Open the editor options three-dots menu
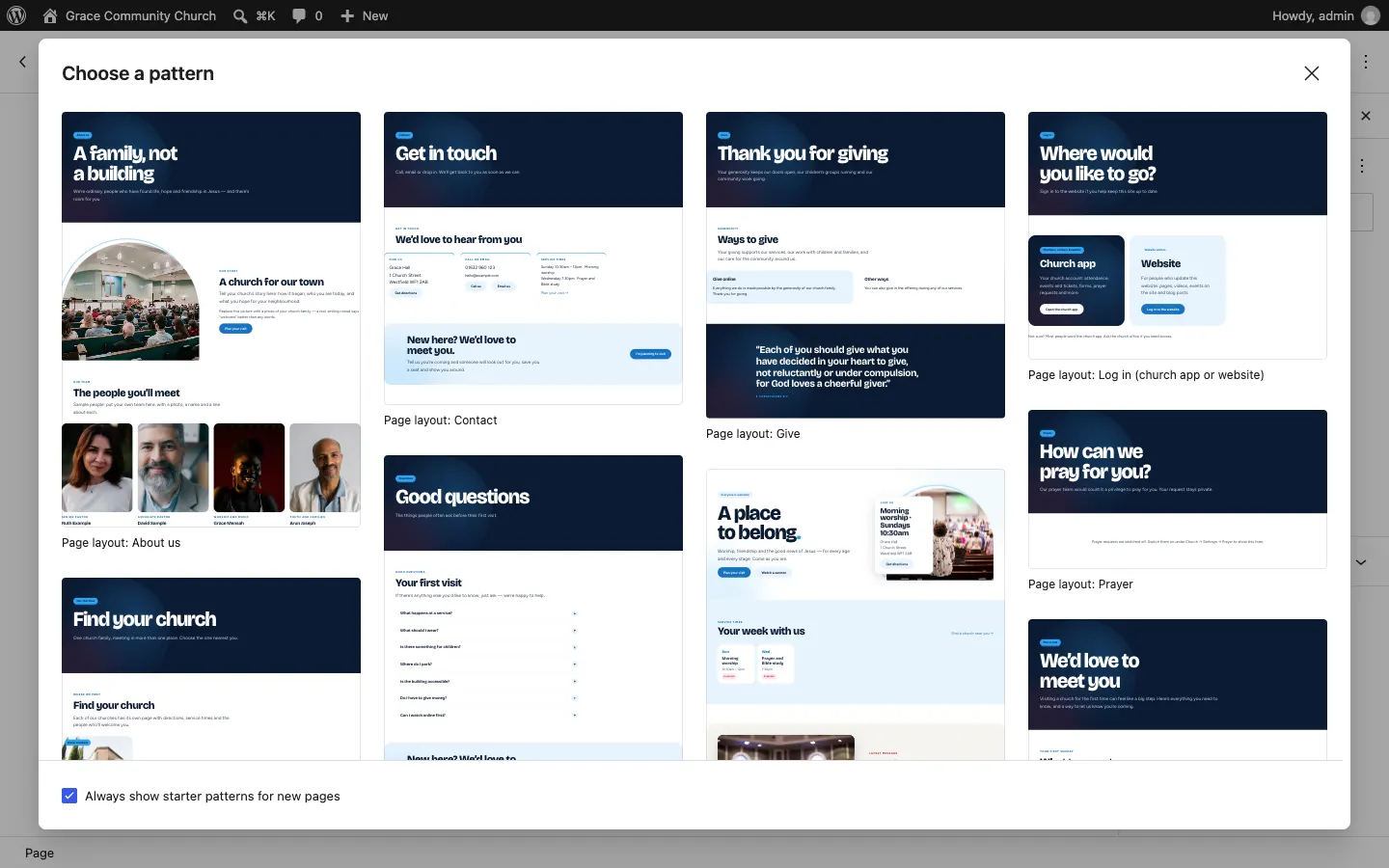 pyautogui.click(x=1366, y=62)
